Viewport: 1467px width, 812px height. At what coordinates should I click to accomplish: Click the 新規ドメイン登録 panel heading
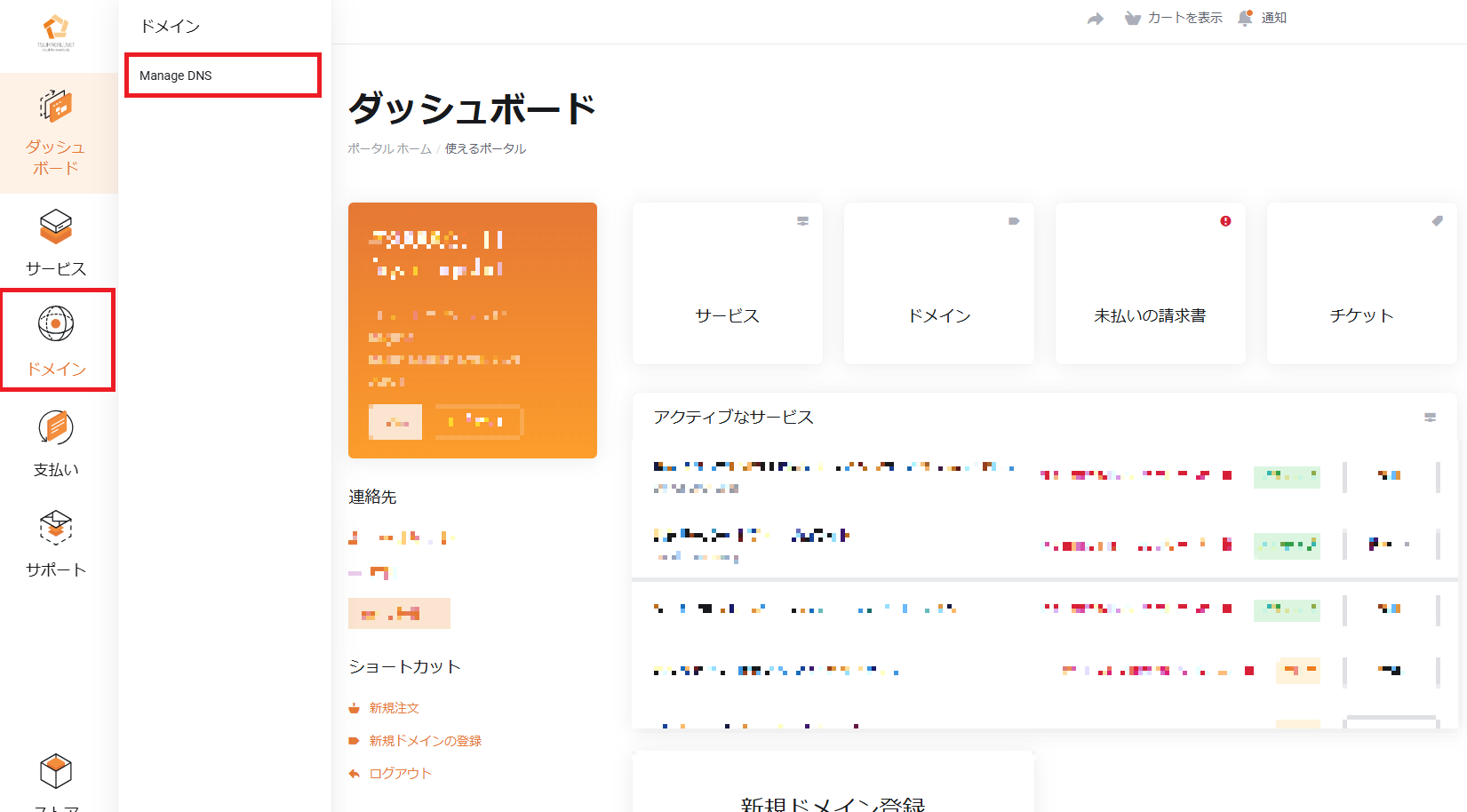tap(833, 803)
